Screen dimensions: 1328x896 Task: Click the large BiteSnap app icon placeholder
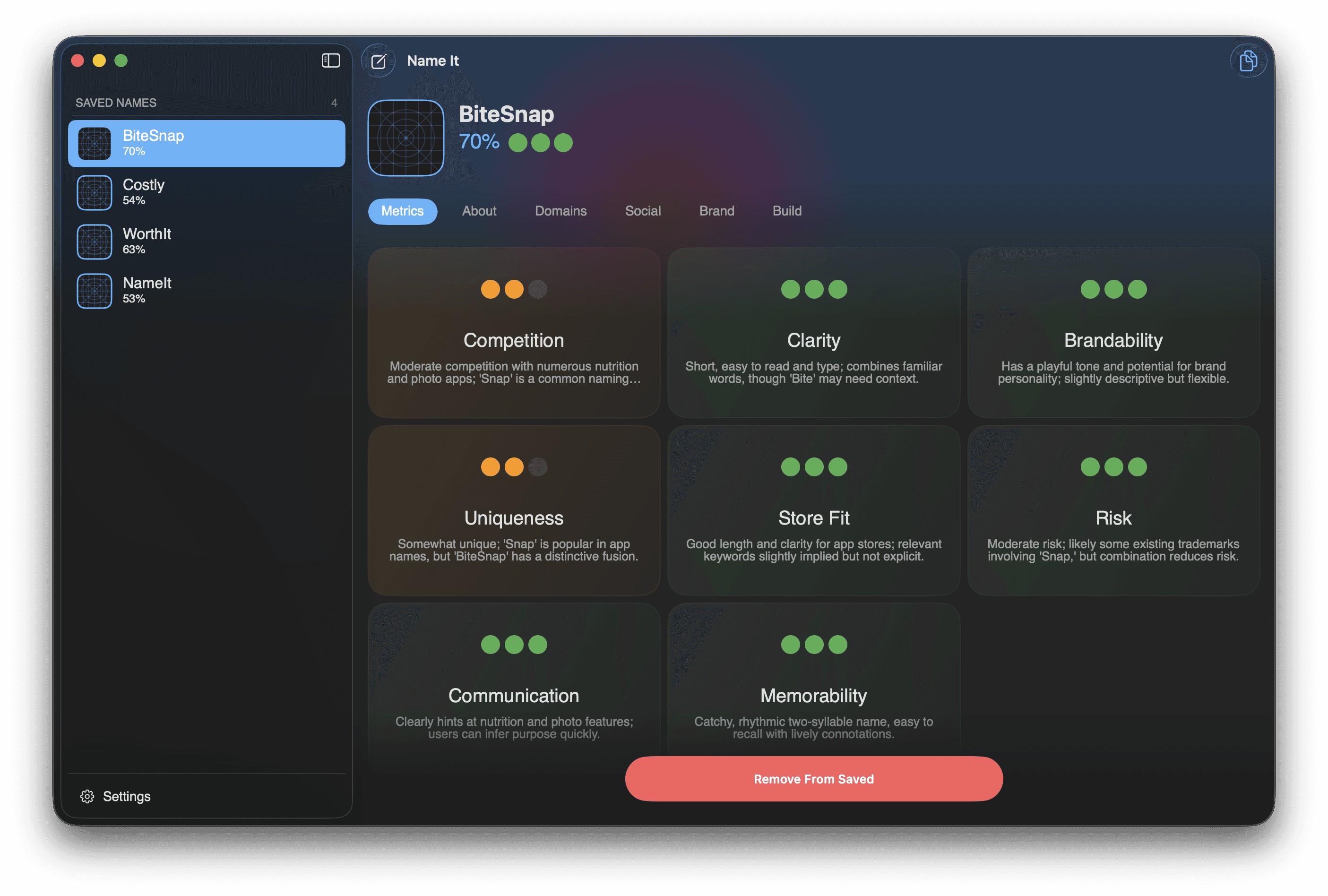[405, 138]
